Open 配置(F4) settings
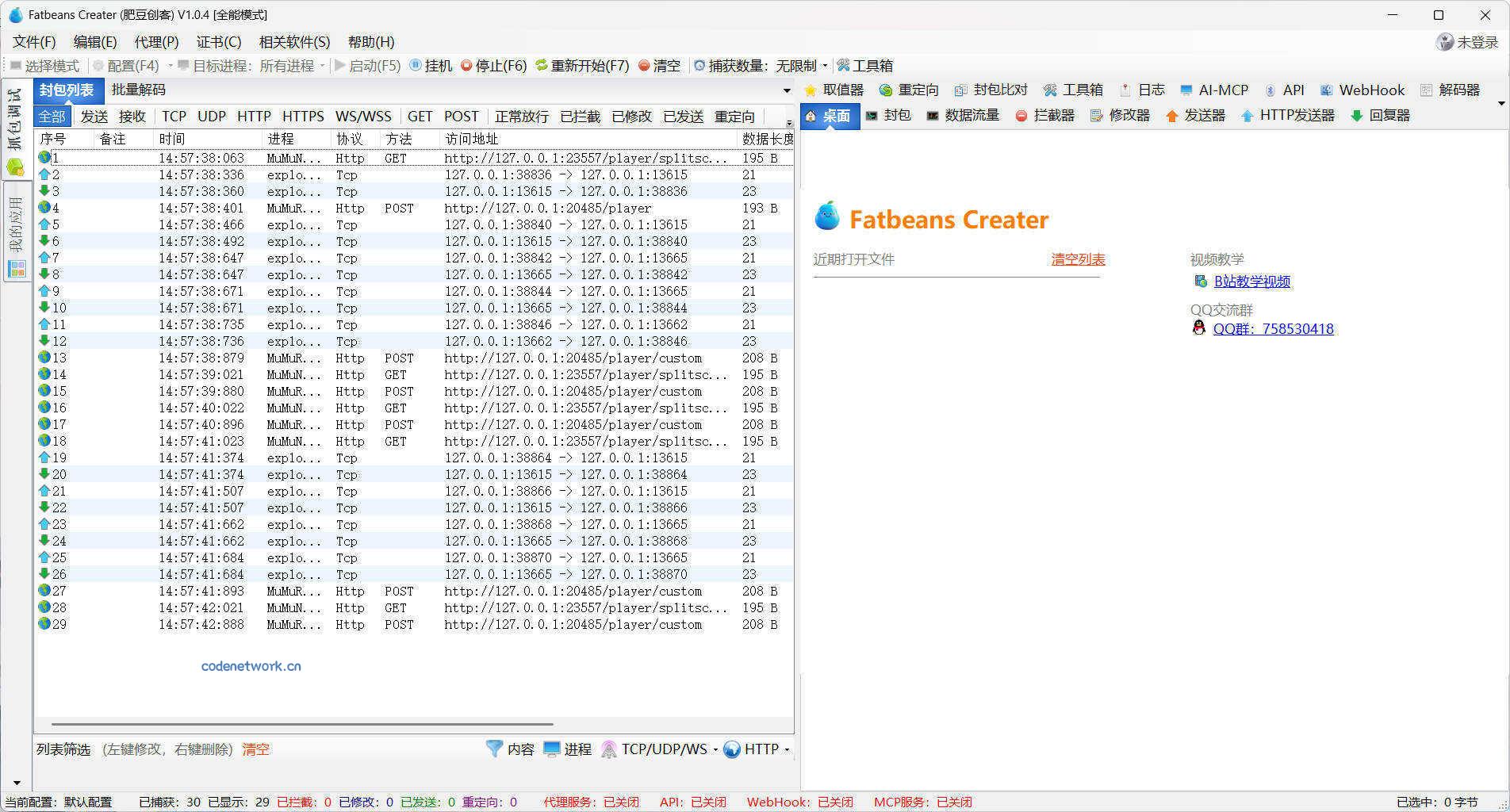The width and height of the screenshot is (1510, 812). pyautogui.click(x=126, y=66)
